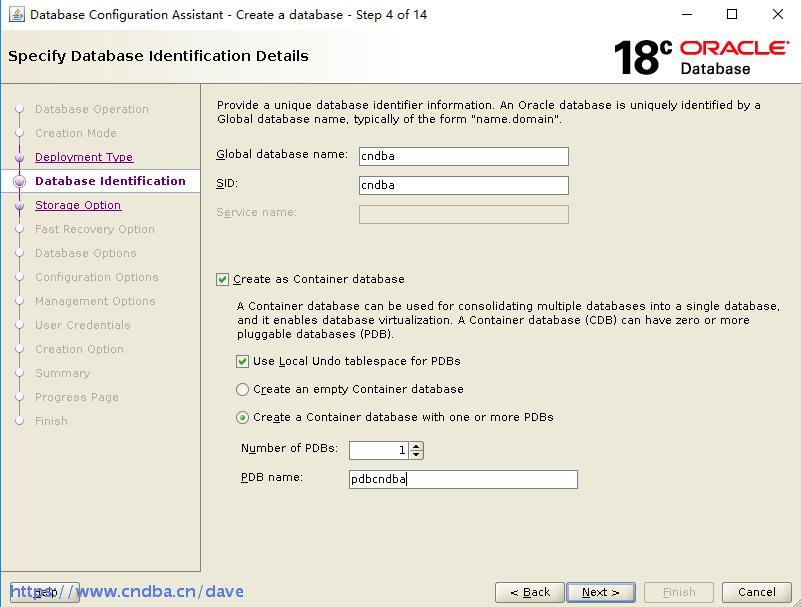
Task: Click the Management Options step label
Action: pos(95,301)
